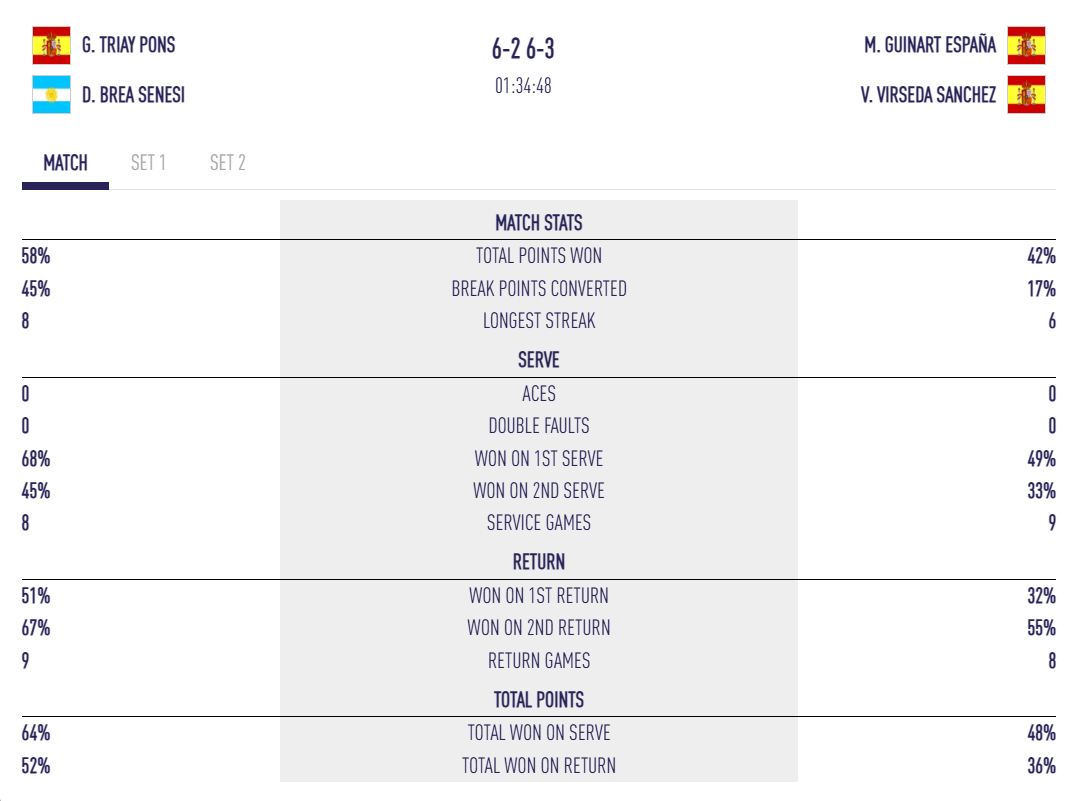The width and height of the screenshot is (1075, 801).
Task: Click player name M. Guinart España
Action: [930, 45]
